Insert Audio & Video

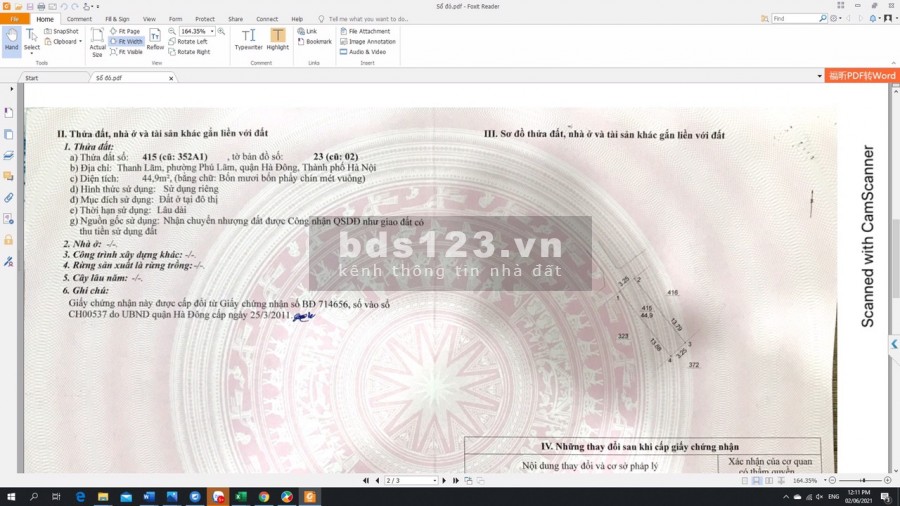(x=363, y=52)
